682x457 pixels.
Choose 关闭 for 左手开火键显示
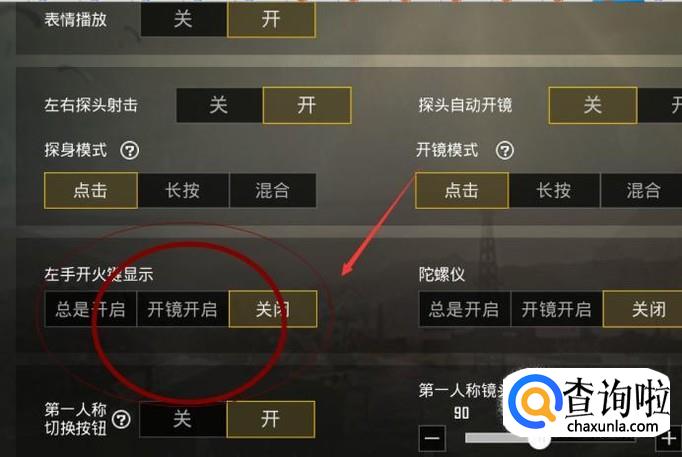tap(273, 309)
